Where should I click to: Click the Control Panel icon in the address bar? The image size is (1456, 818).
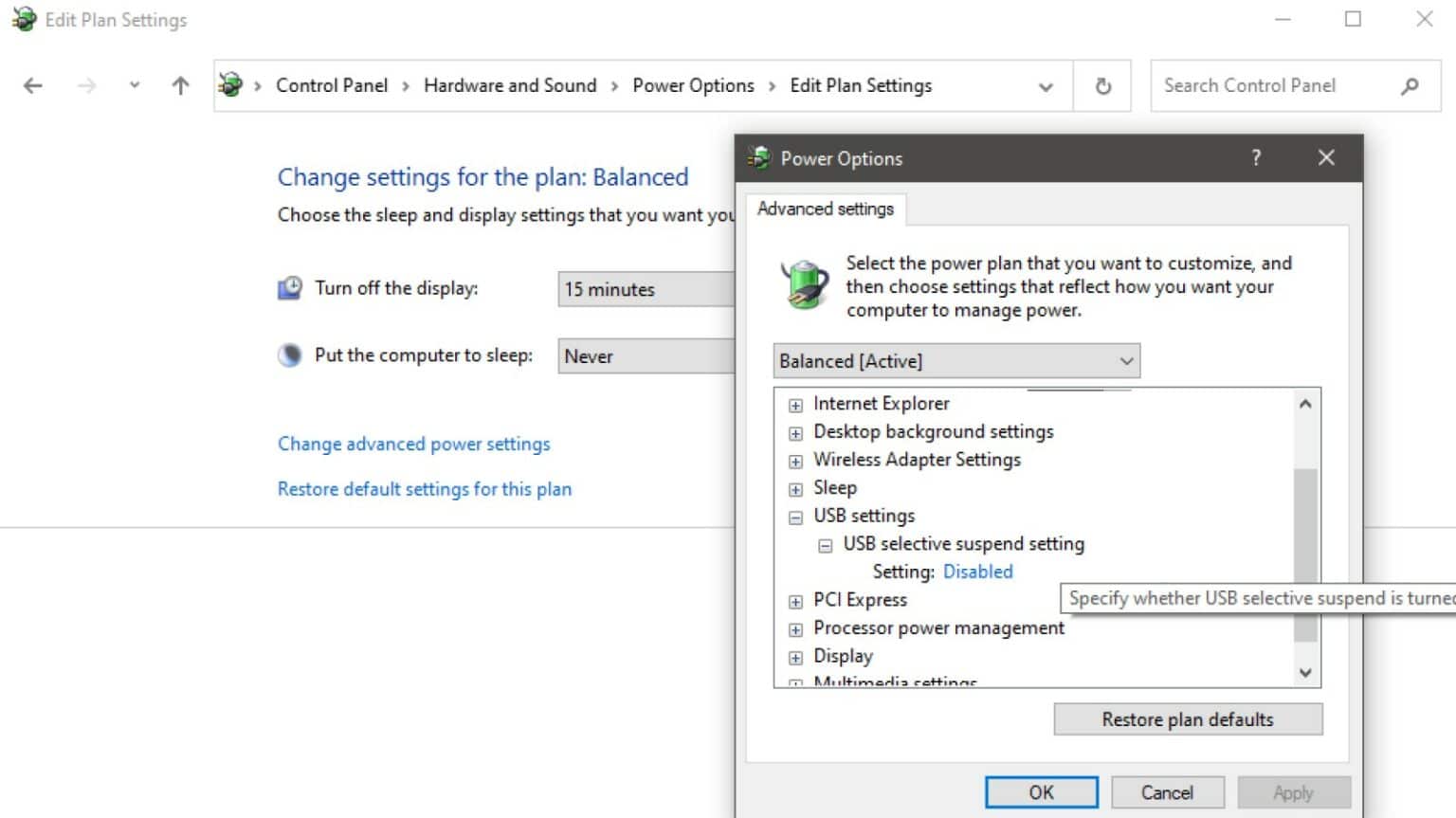pos(230,83)
